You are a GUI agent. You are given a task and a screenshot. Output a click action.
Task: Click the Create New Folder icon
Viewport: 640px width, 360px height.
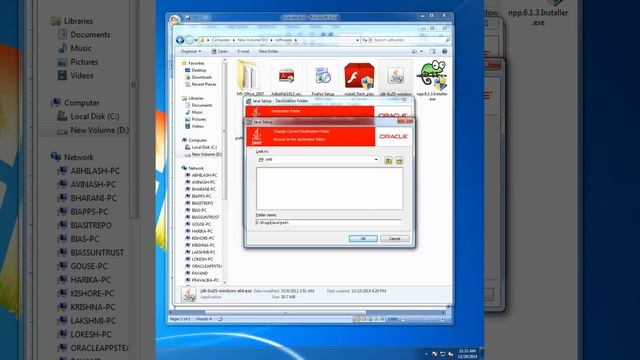tap(399, 160)
